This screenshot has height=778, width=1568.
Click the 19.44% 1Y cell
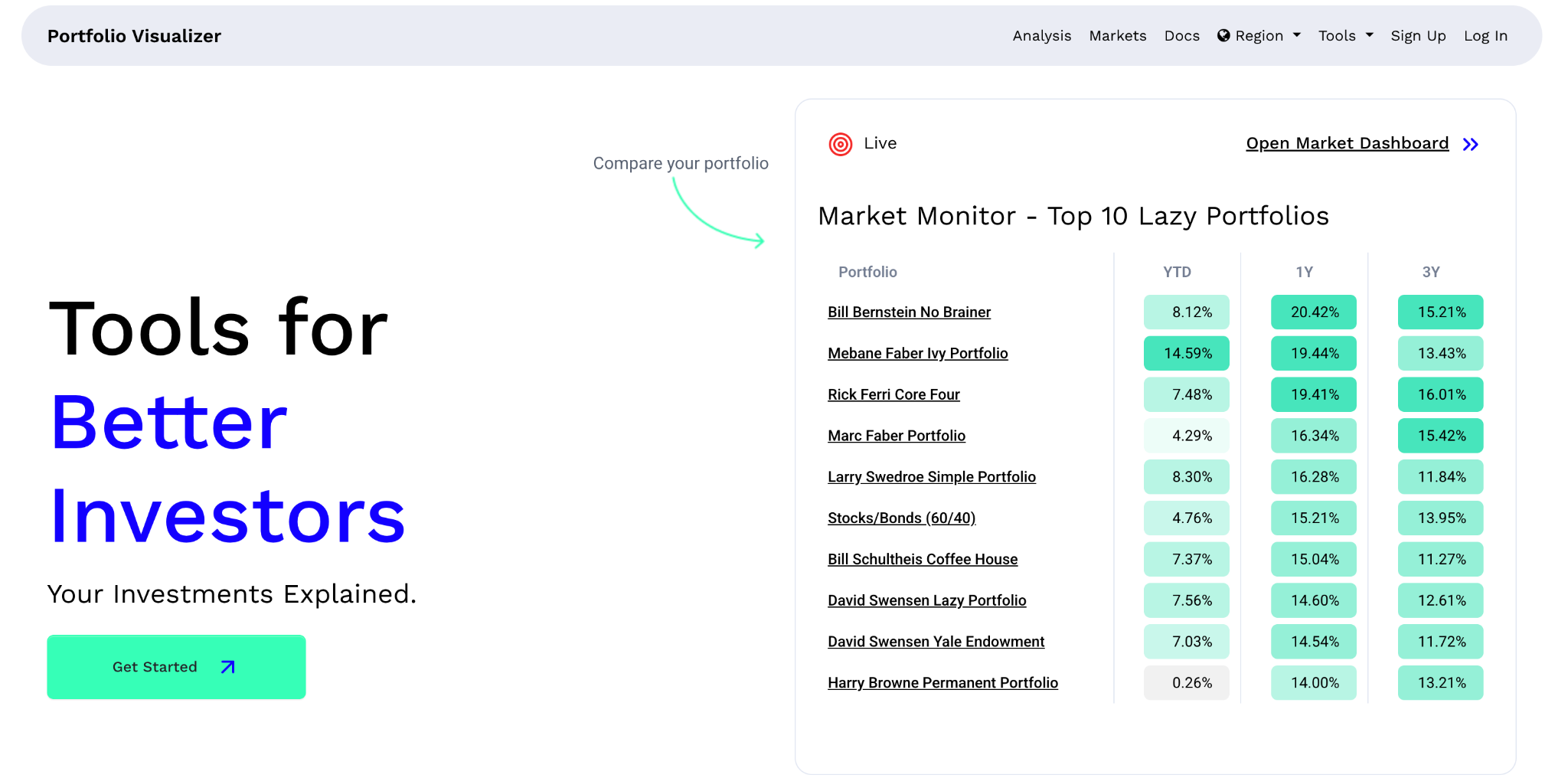pos(1313,353)
